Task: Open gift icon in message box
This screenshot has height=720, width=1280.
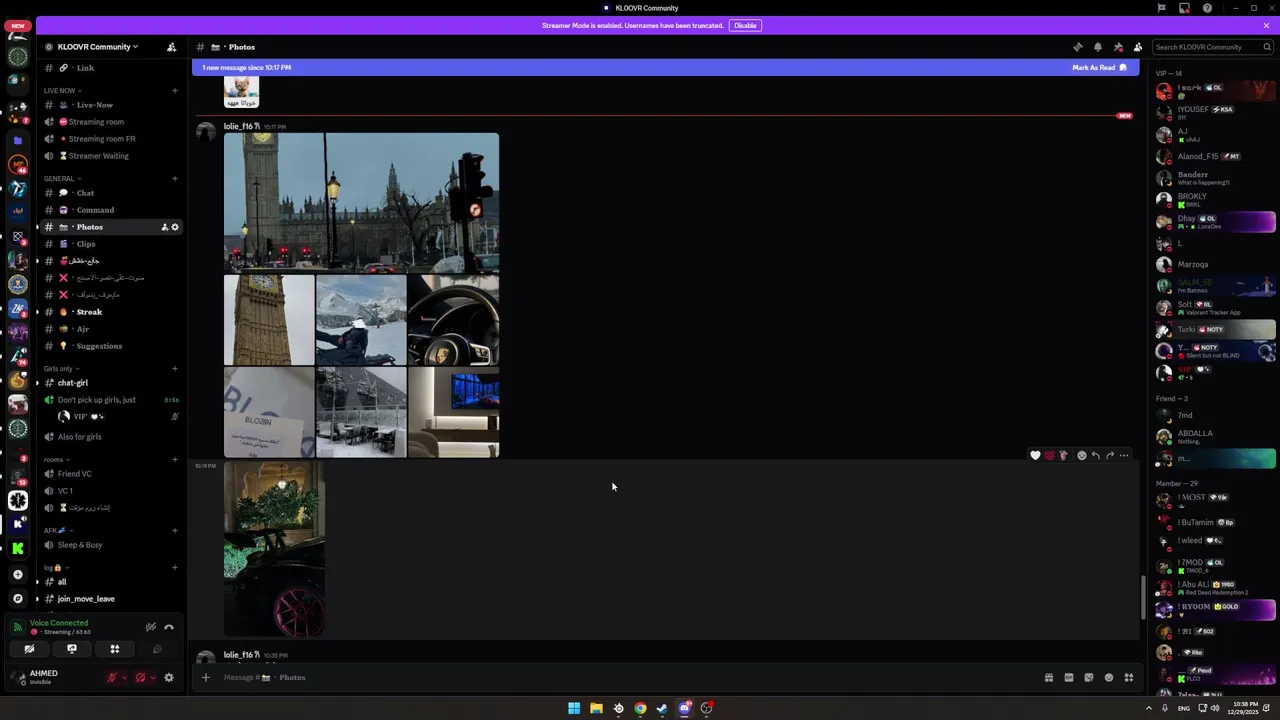Action: [x=1048, y=677]
